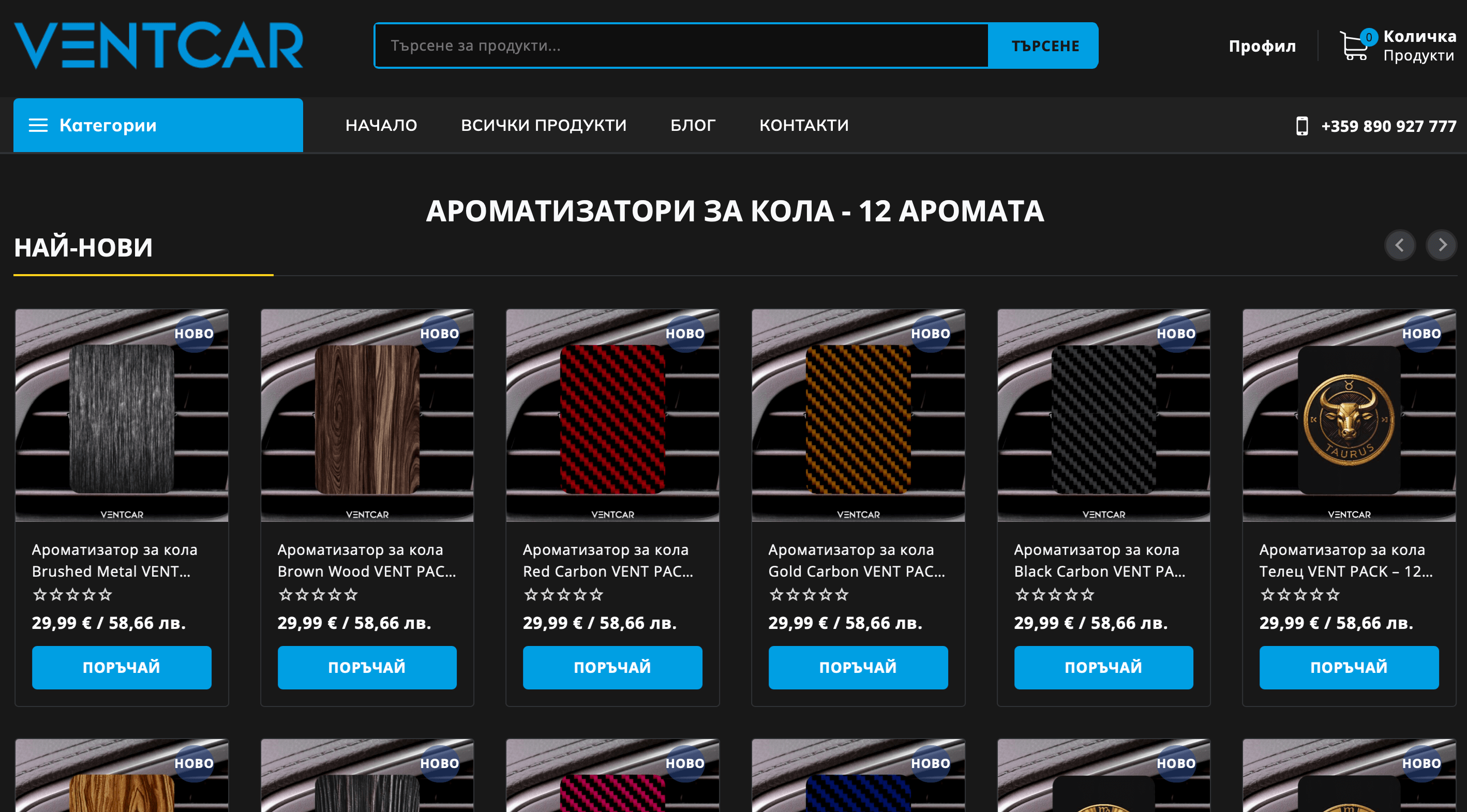Expand the Категории dropdown menu
This screenshot has height=812, width=1467.
(x=158, y=125)
